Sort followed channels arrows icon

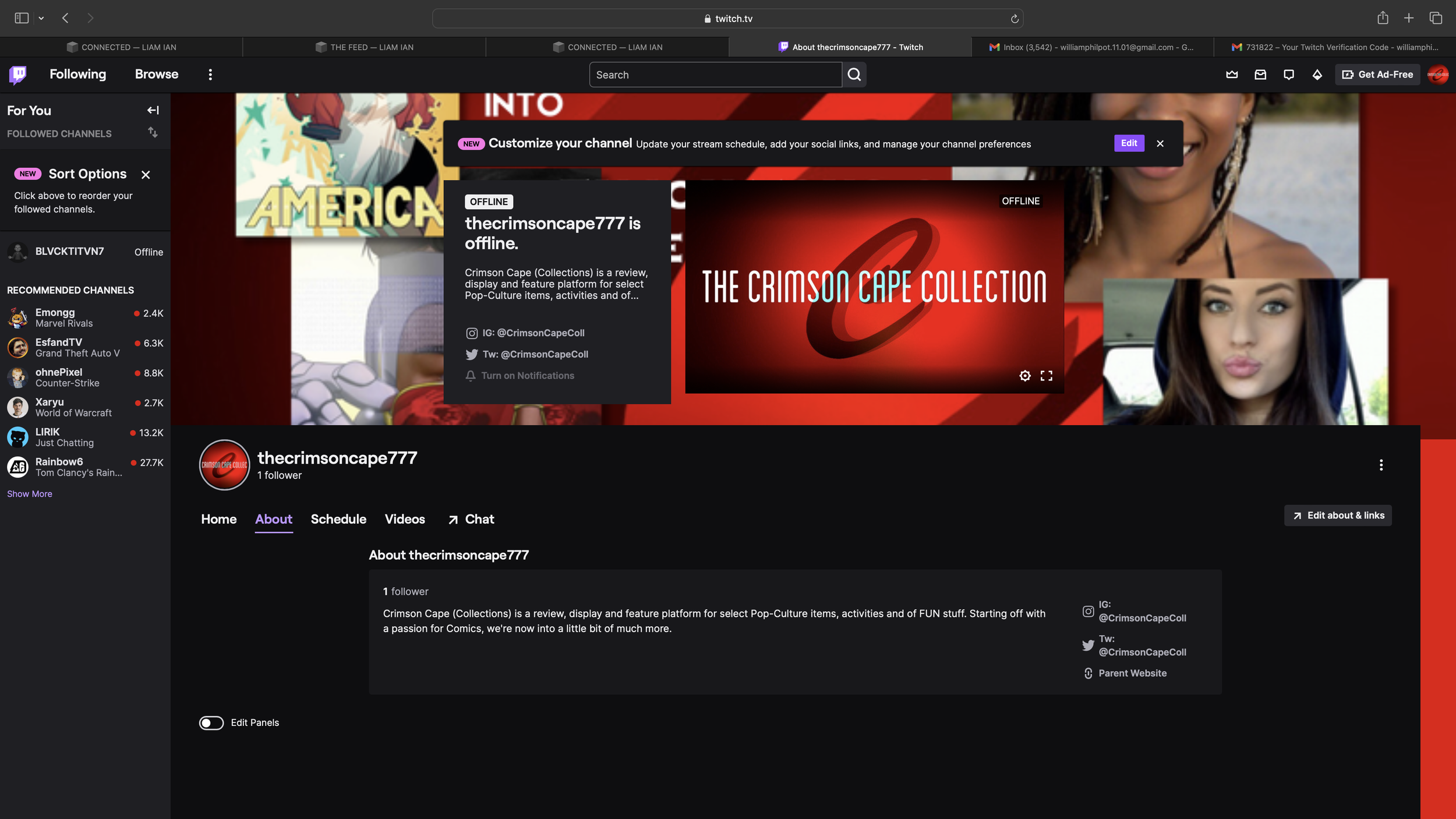[x=153, y=133]
